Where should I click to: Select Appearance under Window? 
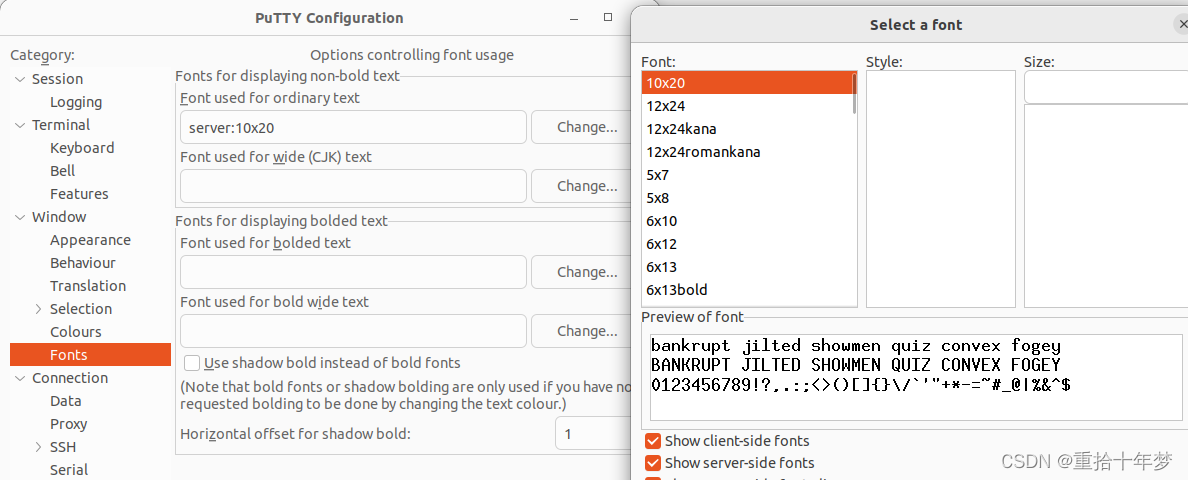coord(90,240)
